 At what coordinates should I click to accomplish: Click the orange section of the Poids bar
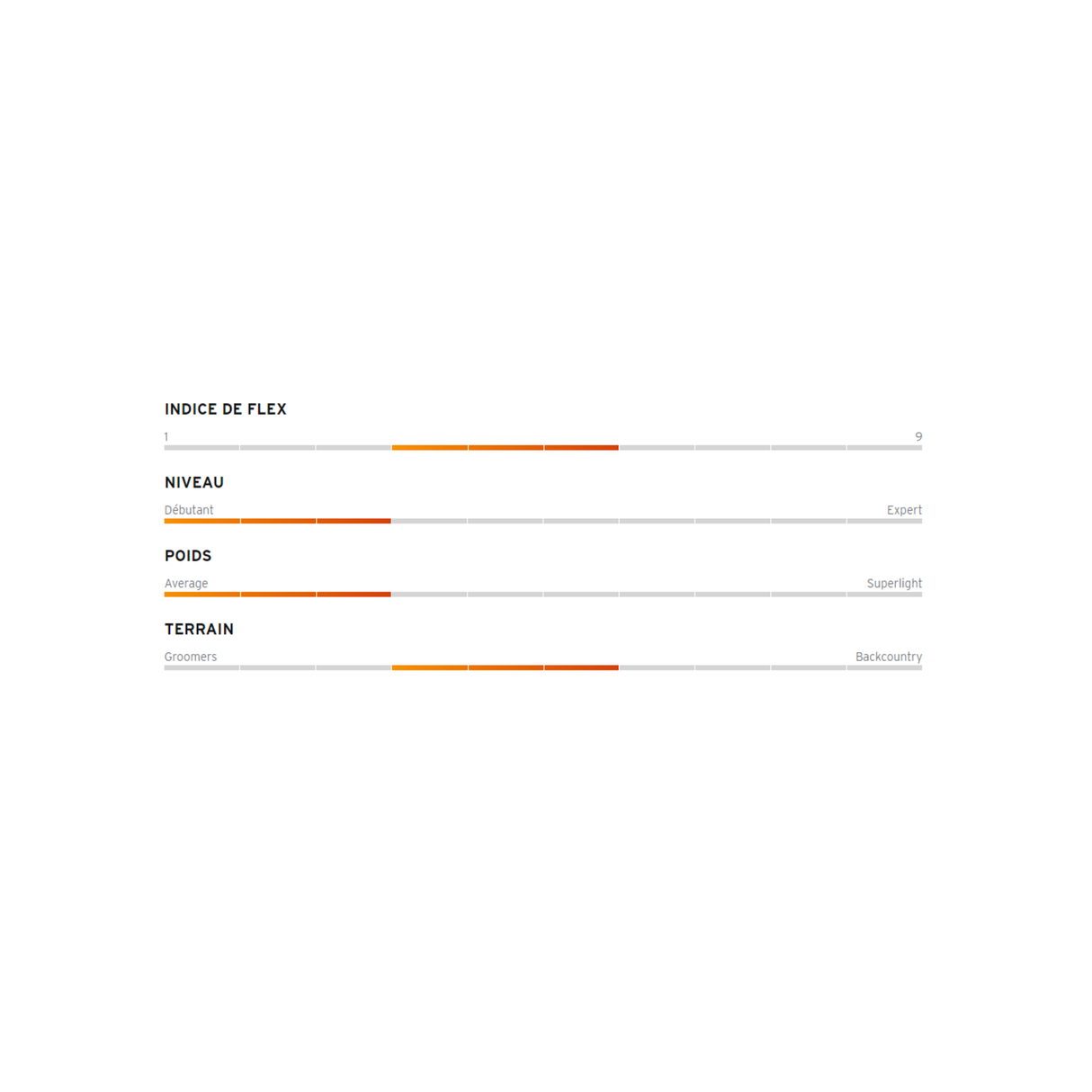point(278,595)
